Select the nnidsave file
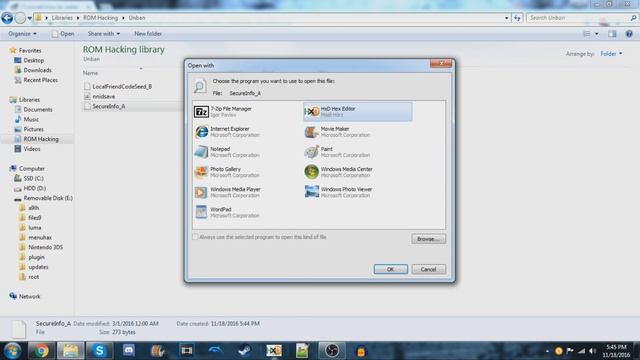This screenshot has height=360, width=640. (x=104, y=96)
